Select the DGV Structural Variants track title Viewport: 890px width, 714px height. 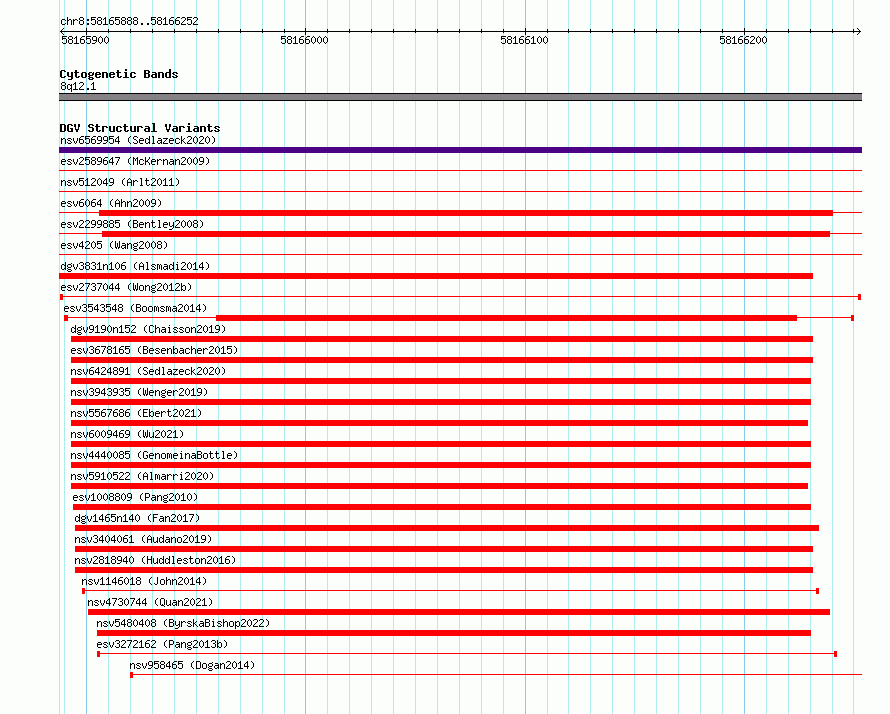point(140,128)
